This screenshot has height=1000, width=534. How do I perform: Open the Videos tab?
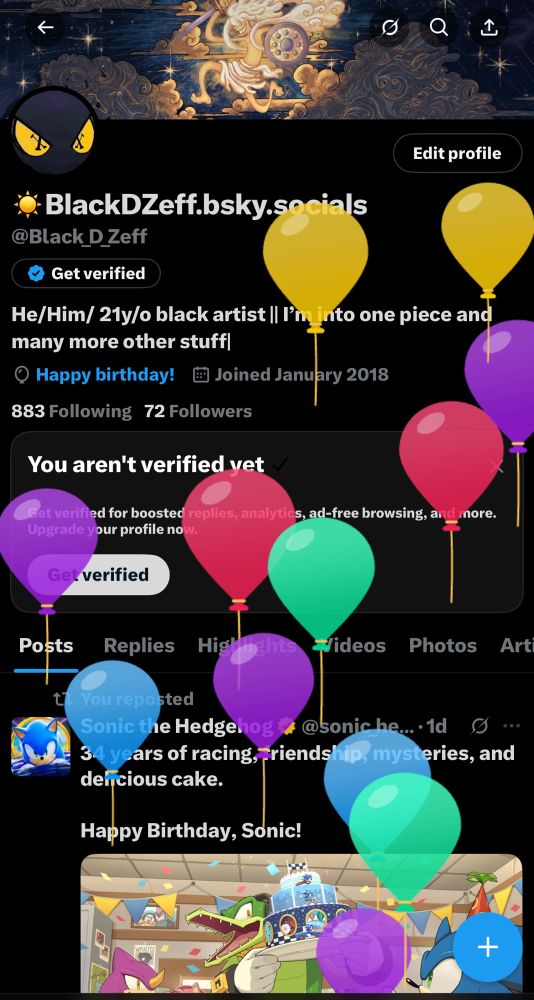[351, 645]
